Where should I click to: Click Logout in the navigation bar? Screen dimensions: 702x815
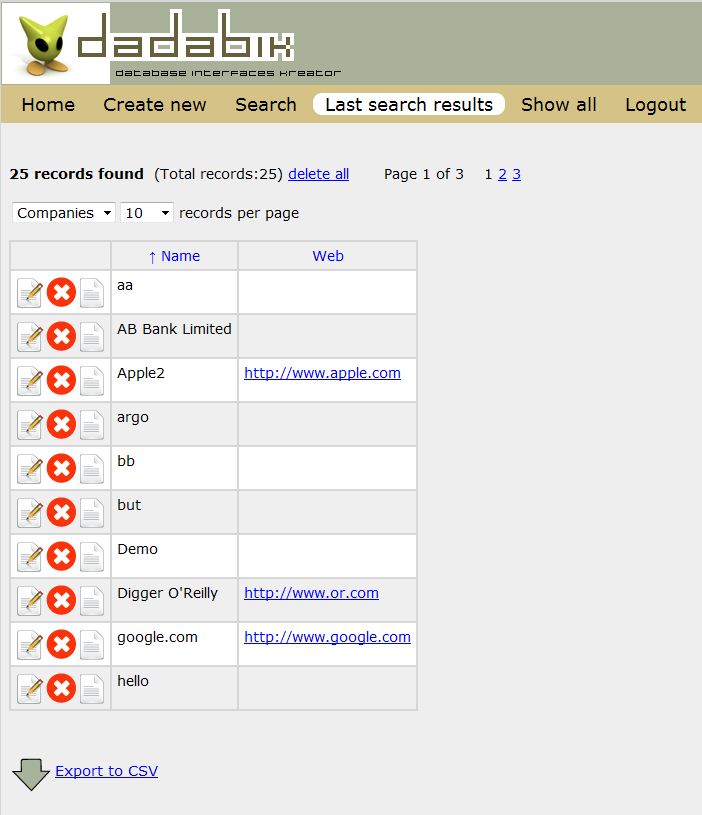click(x=656, y=105)
